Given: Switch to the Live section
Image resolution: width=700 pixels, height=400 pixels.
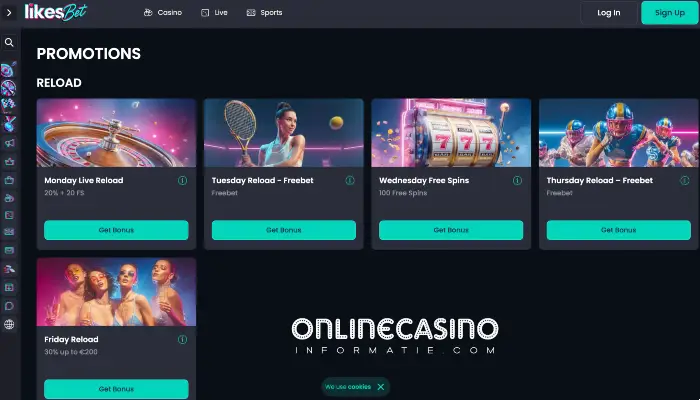Looking at the screenshot, I should 214,13.
